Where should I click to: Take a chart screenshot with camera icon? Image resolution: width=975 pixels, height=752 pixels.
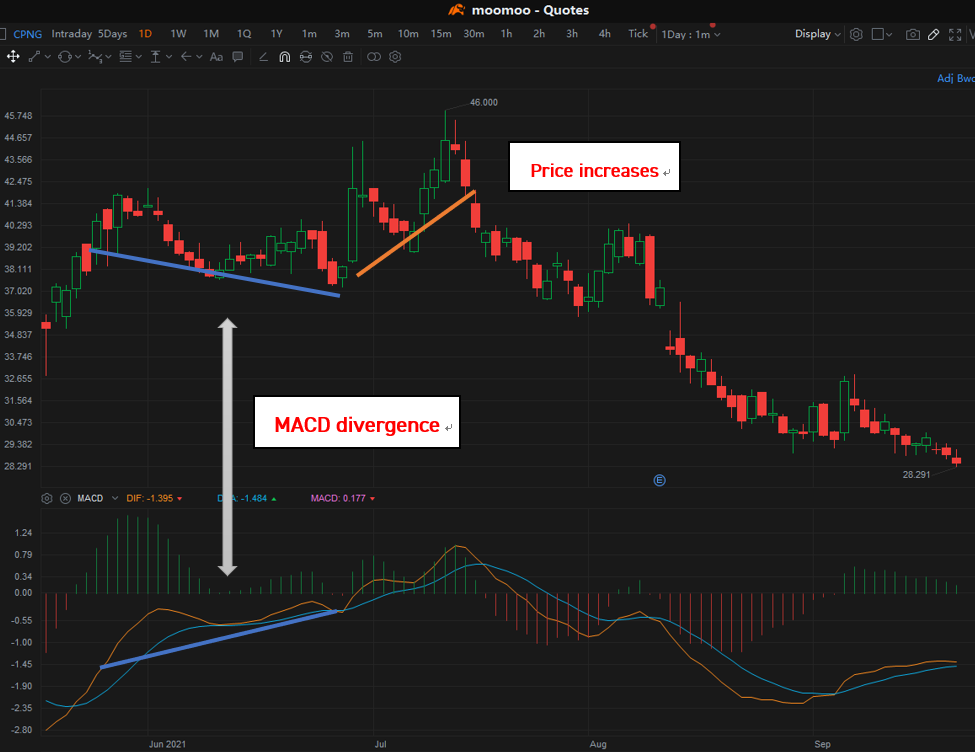(912, 34)
